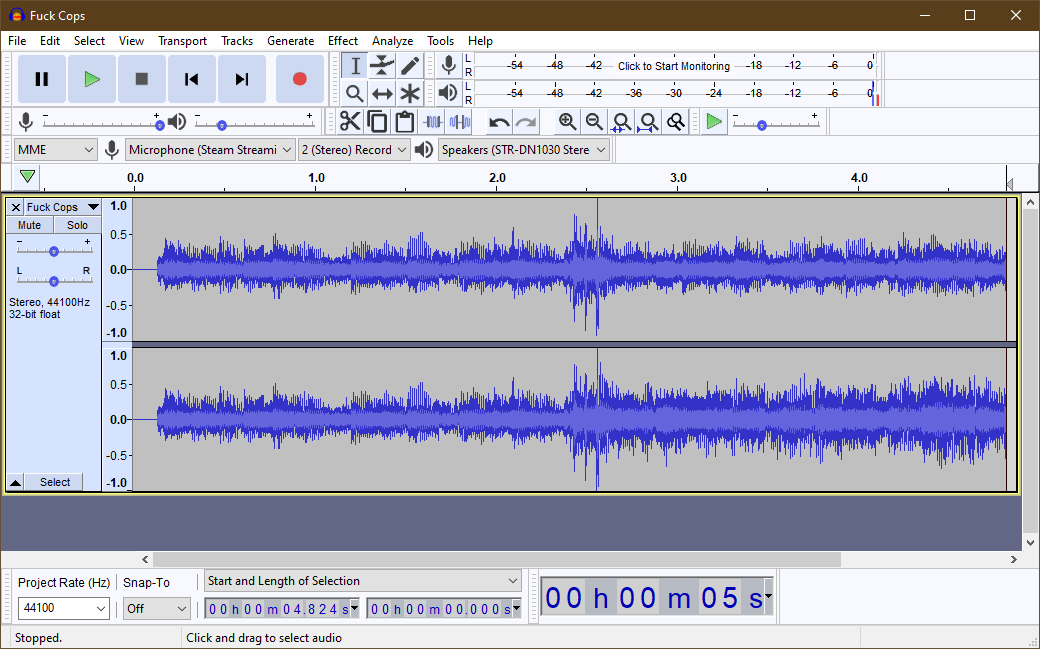
Task: Collapse the track with the bottom-left arrow
Action: (x=15, y=483)
